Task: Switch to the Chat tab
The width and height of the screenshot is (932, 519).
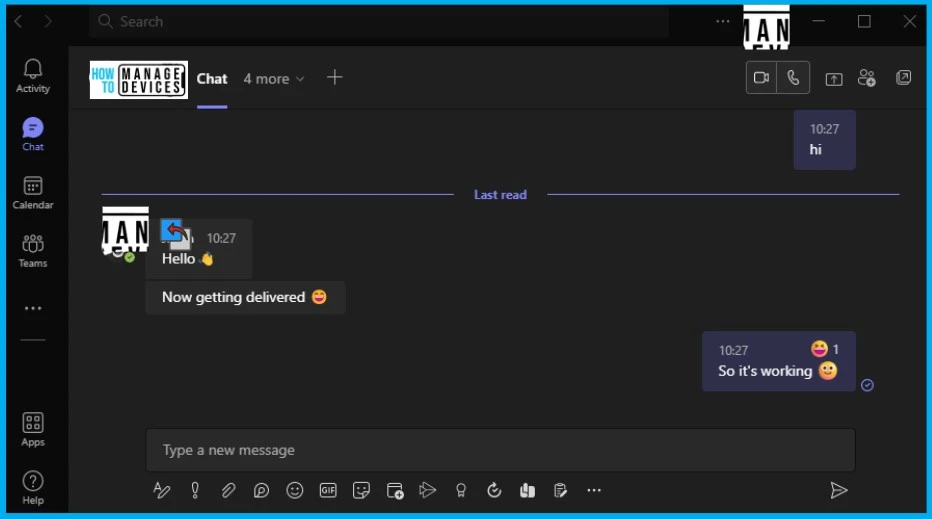Action: (x=212, y=79)
